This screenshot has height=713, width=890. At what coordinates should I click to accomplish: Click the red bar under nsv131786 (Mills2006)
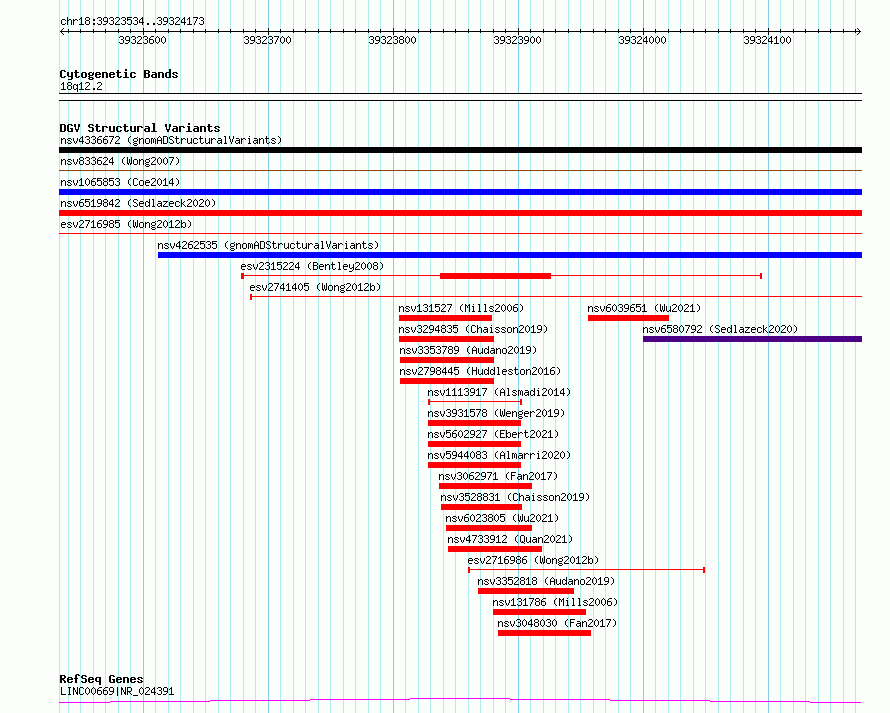tap(540, 612)
